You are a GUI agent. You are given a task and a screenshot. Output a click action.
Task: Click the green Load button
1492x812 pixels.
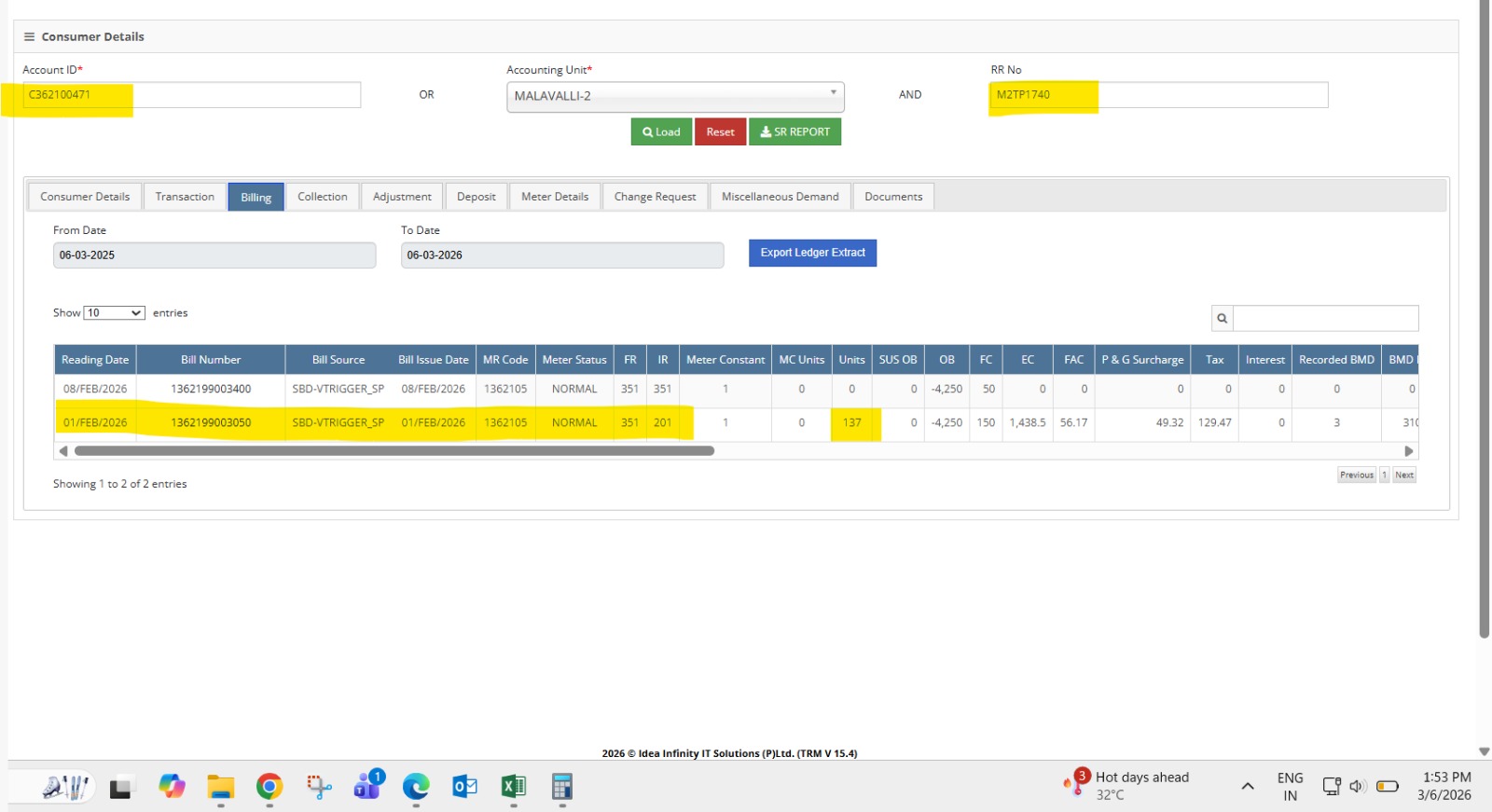[x=661, y=132]
